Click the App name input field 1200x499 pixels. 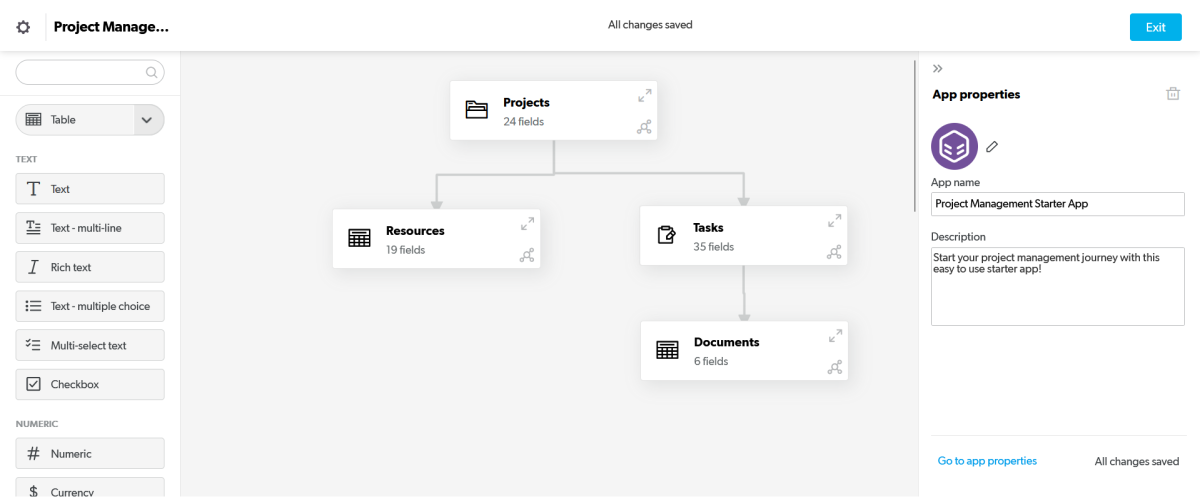point(1057,203)
